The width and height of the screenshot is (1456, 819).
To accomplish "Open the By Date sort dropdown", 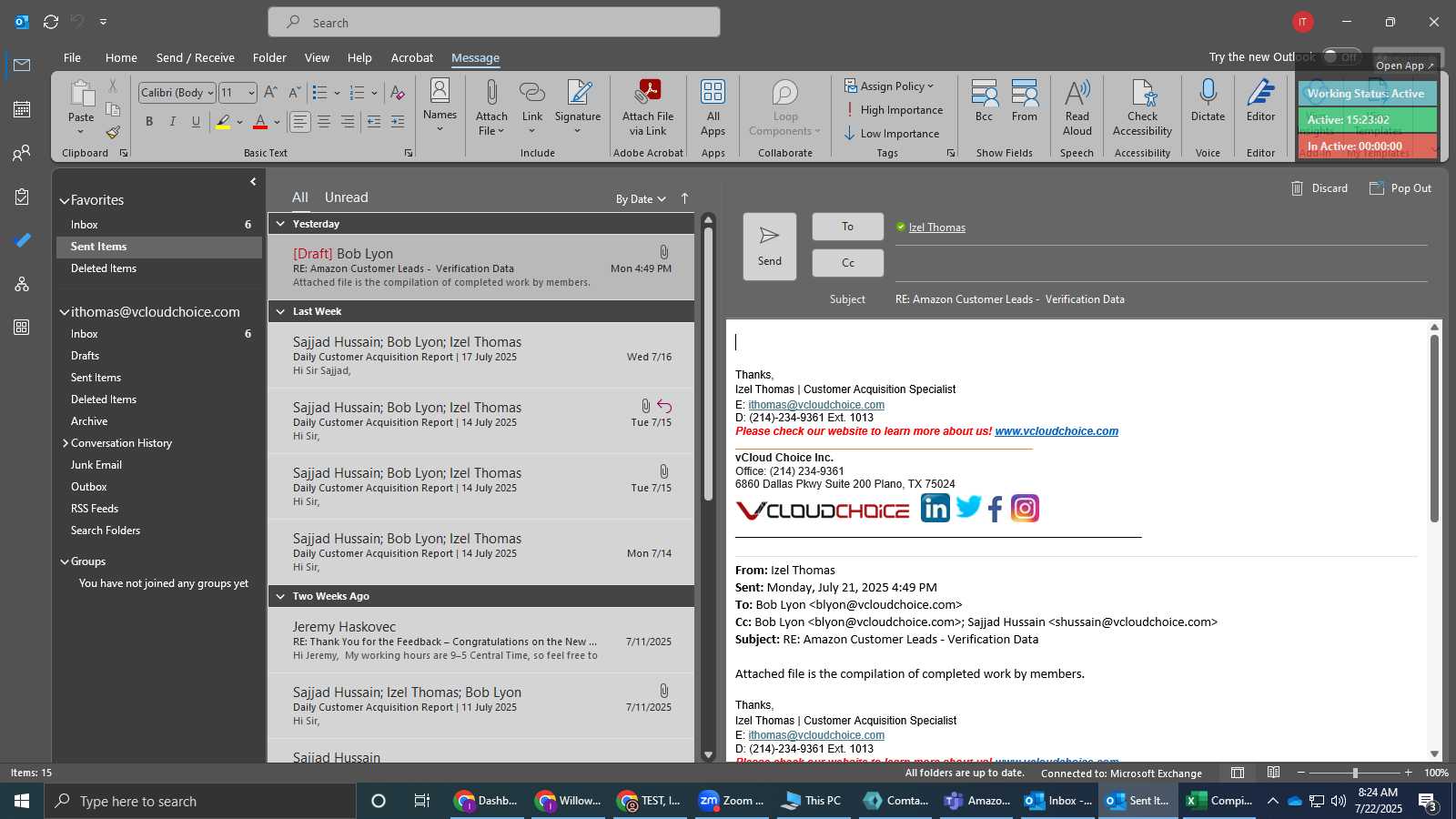I will point(641,199).
